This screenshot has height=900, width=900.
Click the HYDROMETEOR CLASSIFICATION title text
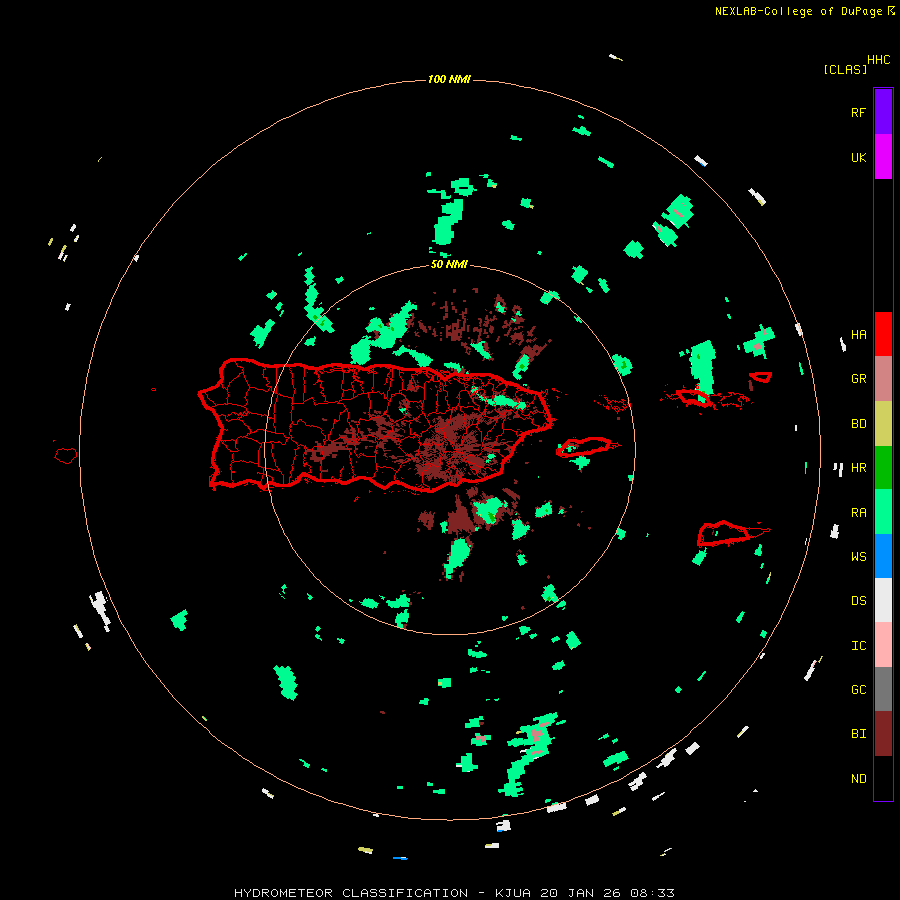351,893
